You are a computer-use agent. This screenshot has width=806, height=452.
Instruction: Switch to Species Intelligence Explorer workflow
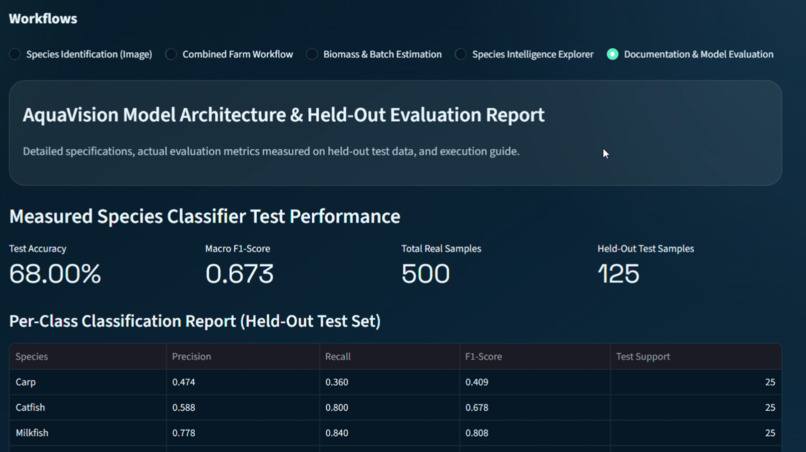point(461,54)
